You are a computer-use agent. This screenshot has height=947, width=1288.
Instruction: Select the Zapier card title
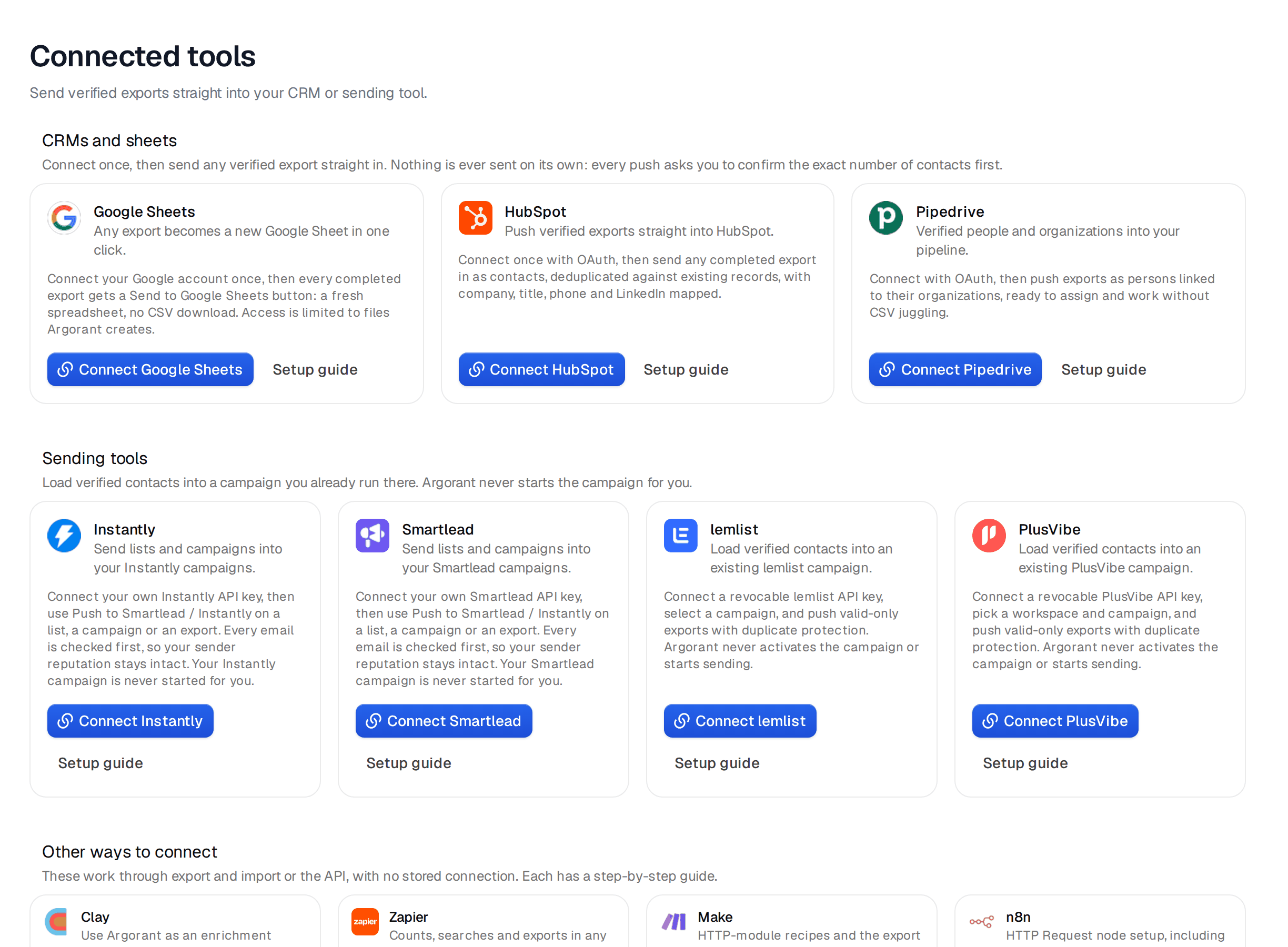click(x=409, y=917)
